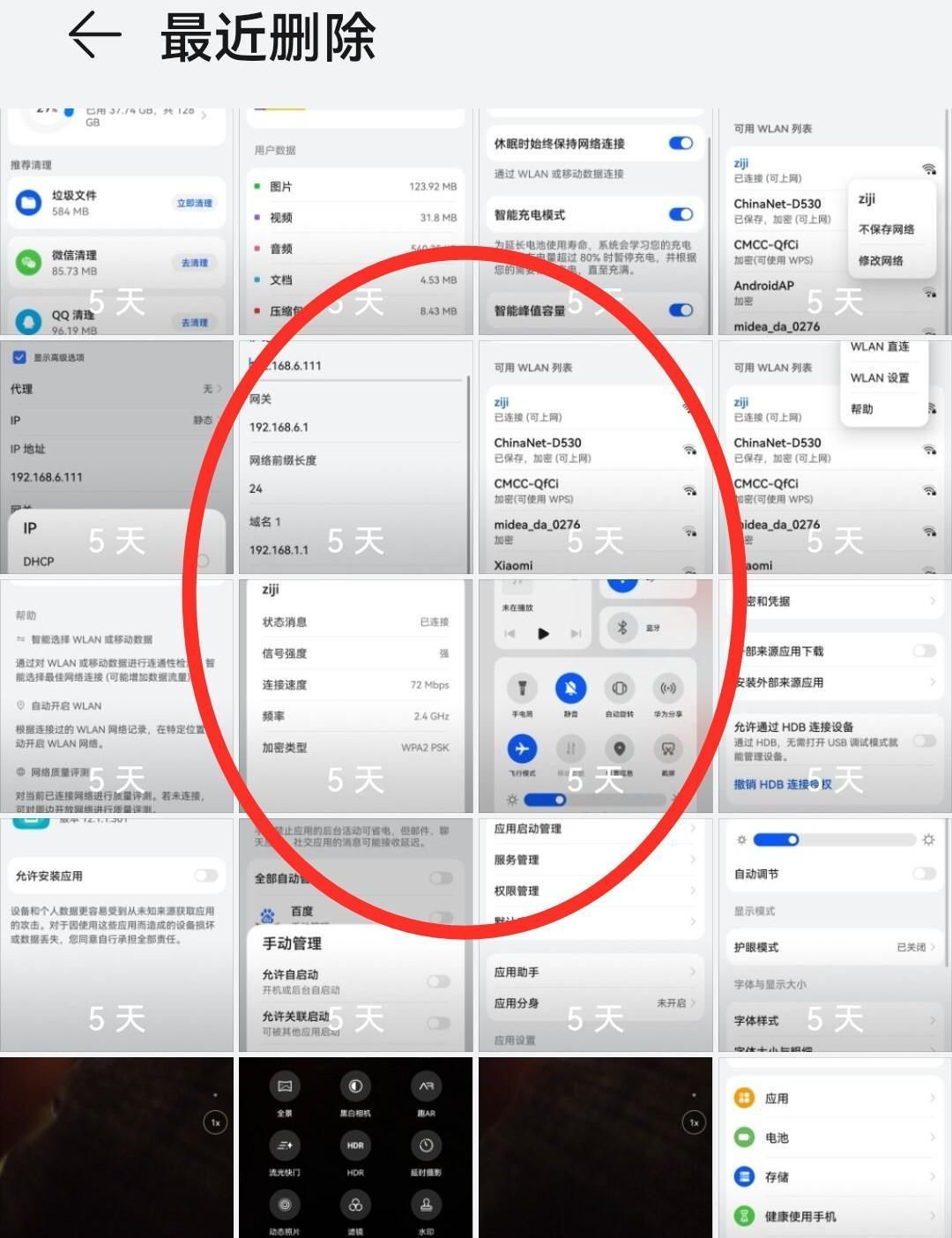
Task: Tap the blue 静音 bell icon
Action: pyautogui.click(x=570, y=688)
